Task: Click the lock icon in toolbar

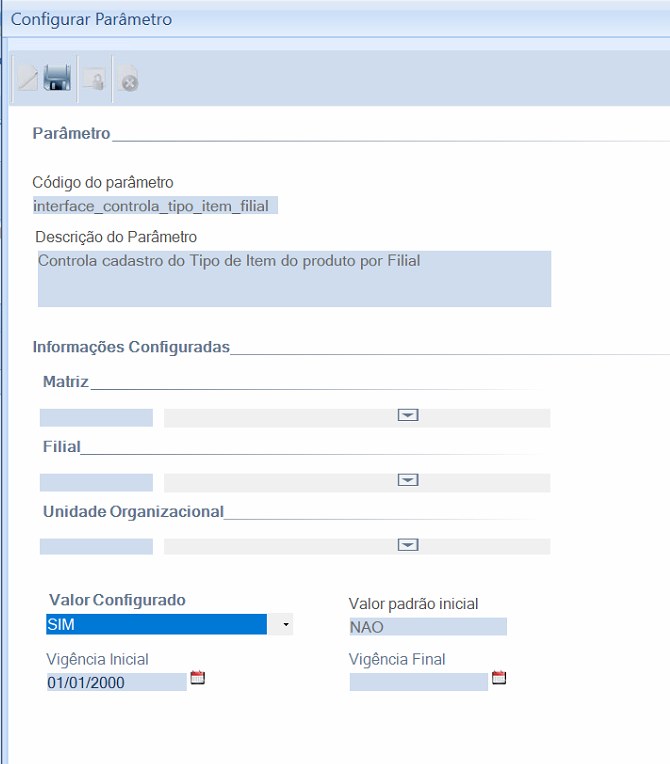Action: click(x=95, y=79)
